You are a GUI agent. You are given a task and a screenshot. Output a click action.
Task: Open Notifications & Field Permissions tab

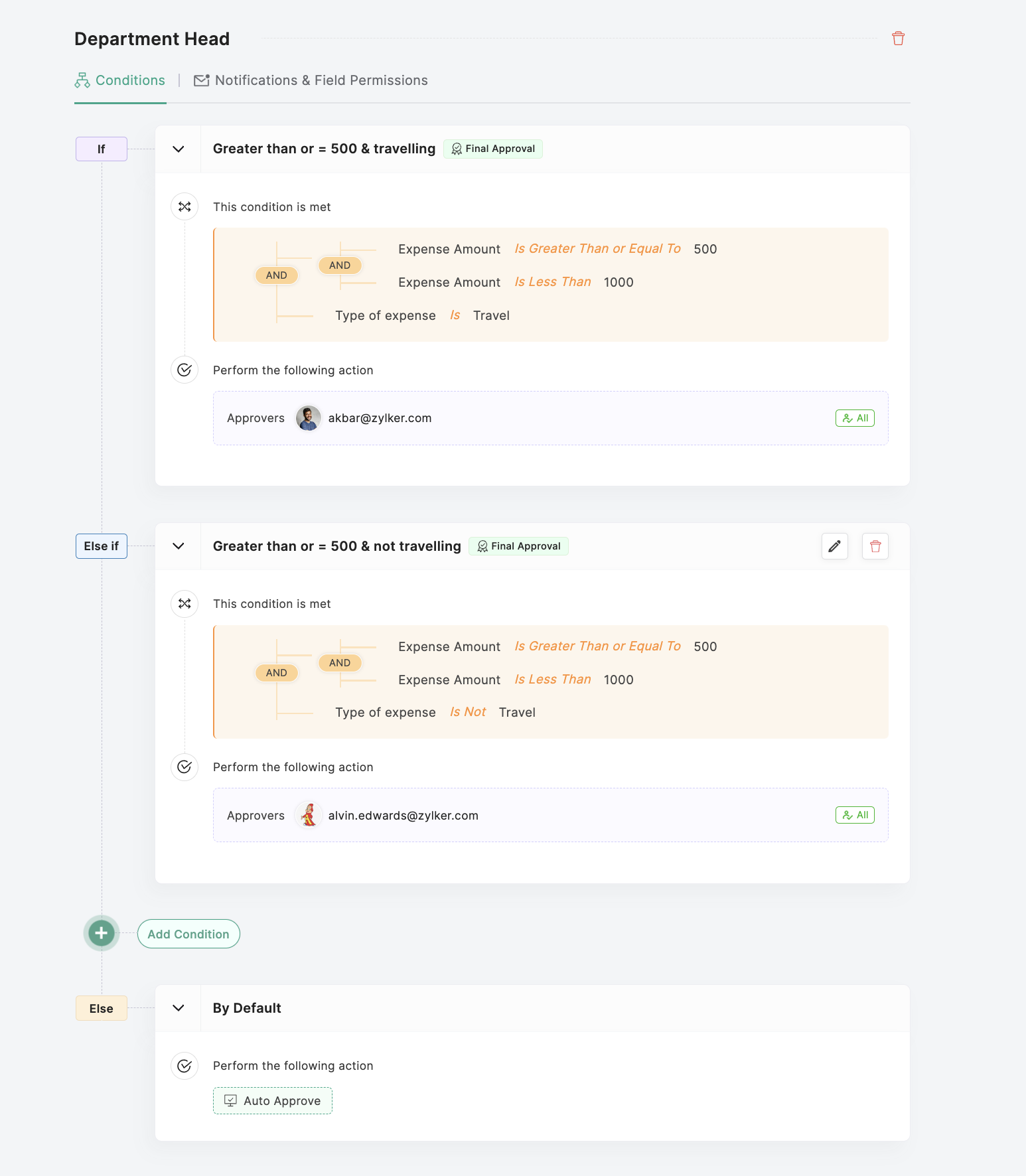pos(311,80)
